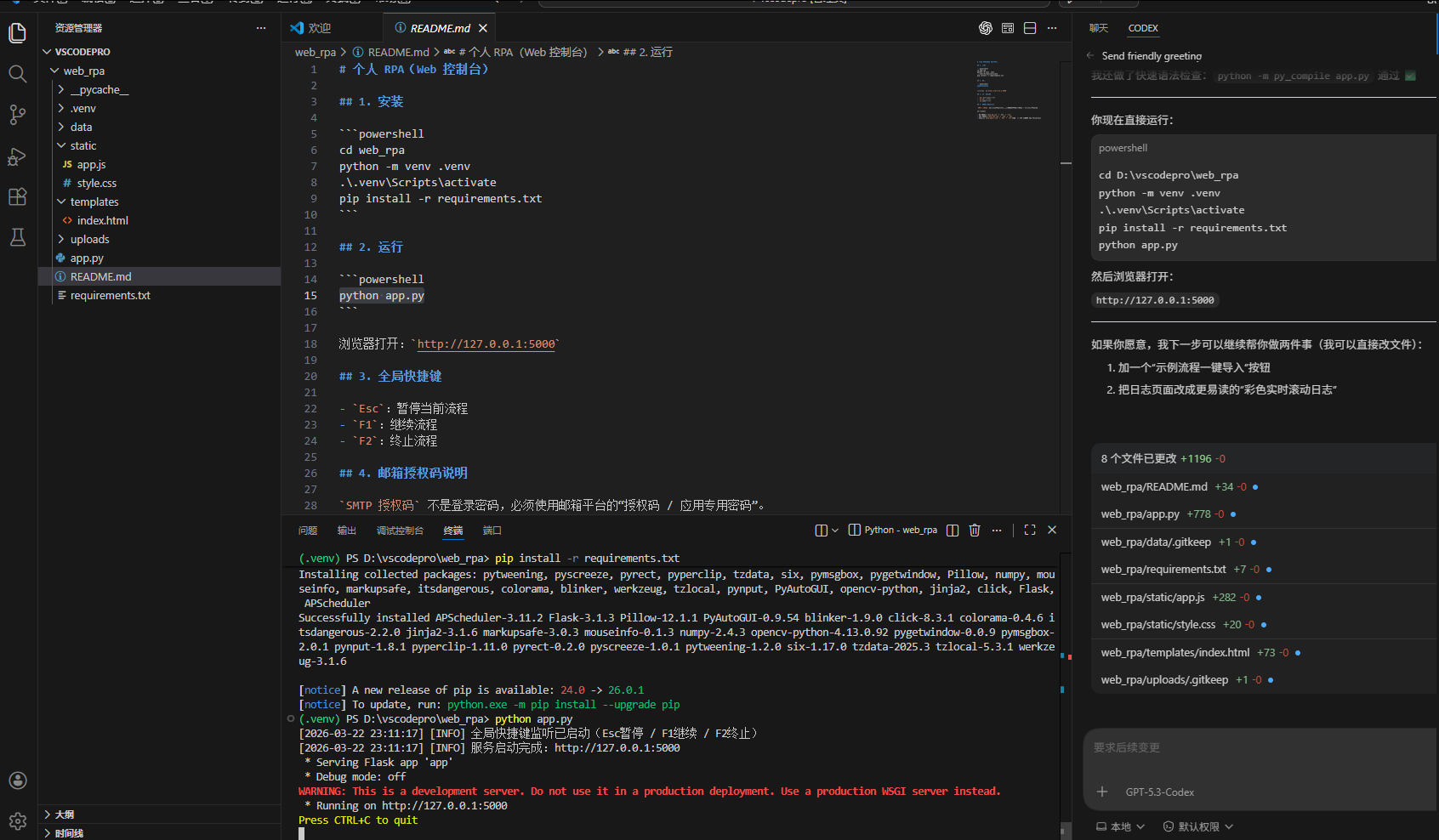This screenshot has height=840, width=1439.
Task: Switch to the 调试控制台 debug console tab
Action: pyautogui.click(x=400, y=531)
